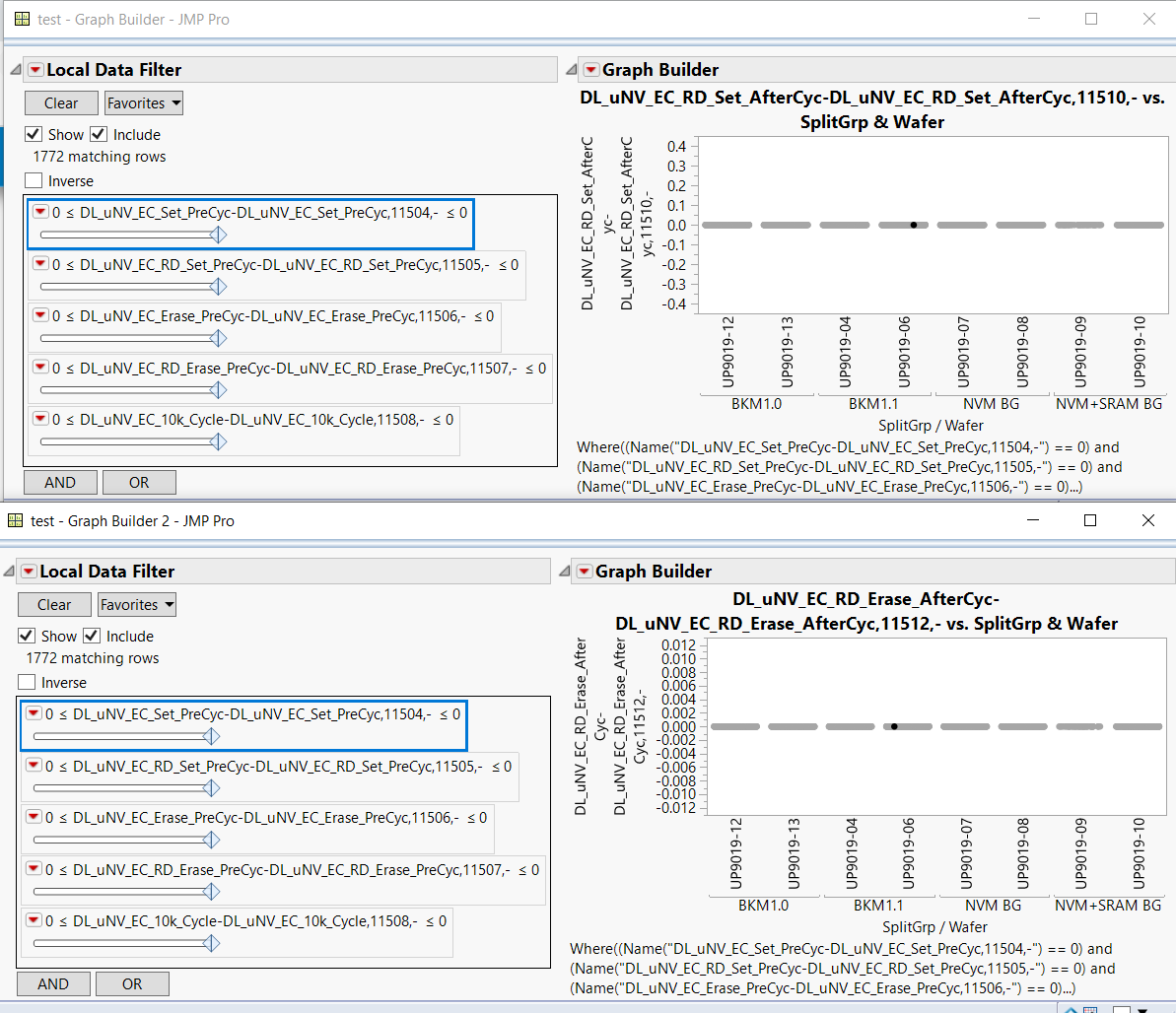Uncheck the Show checkbox
Image resolution: width=1176 pixels, height=1013 pixels.
pyautogui.click(x=32, y=134)
